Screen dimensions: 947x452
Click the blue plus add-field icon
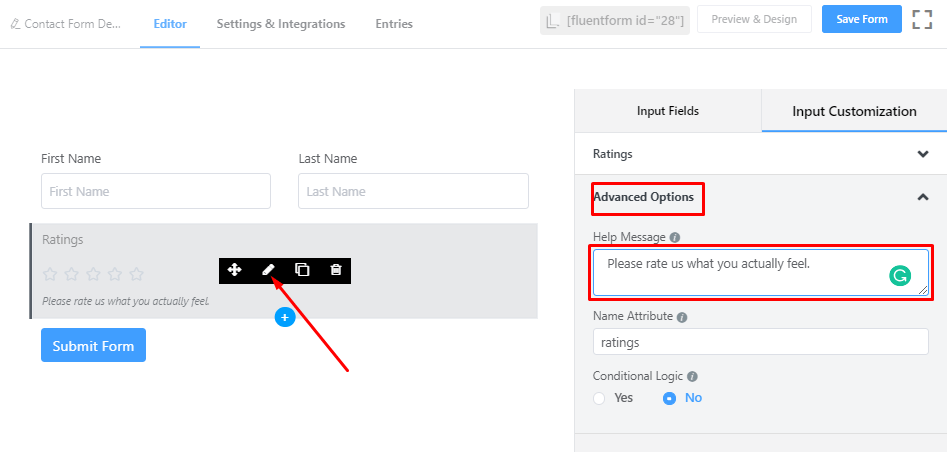[x=284, y=317]
